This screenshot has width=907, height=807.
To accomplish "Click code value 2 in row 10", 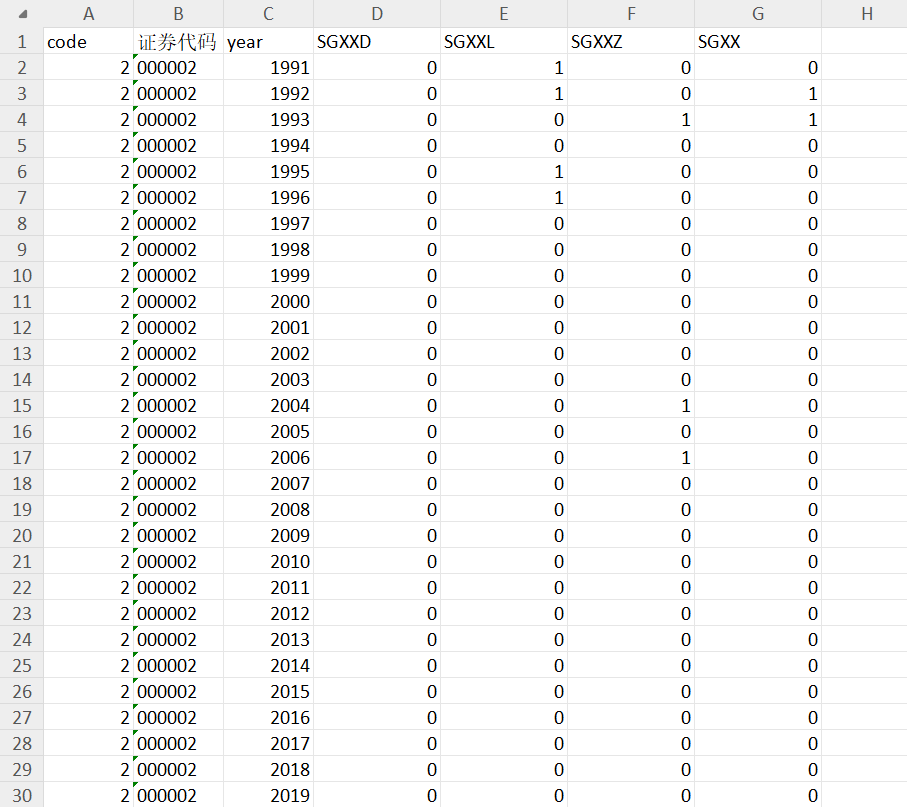I will pos(89,275).
